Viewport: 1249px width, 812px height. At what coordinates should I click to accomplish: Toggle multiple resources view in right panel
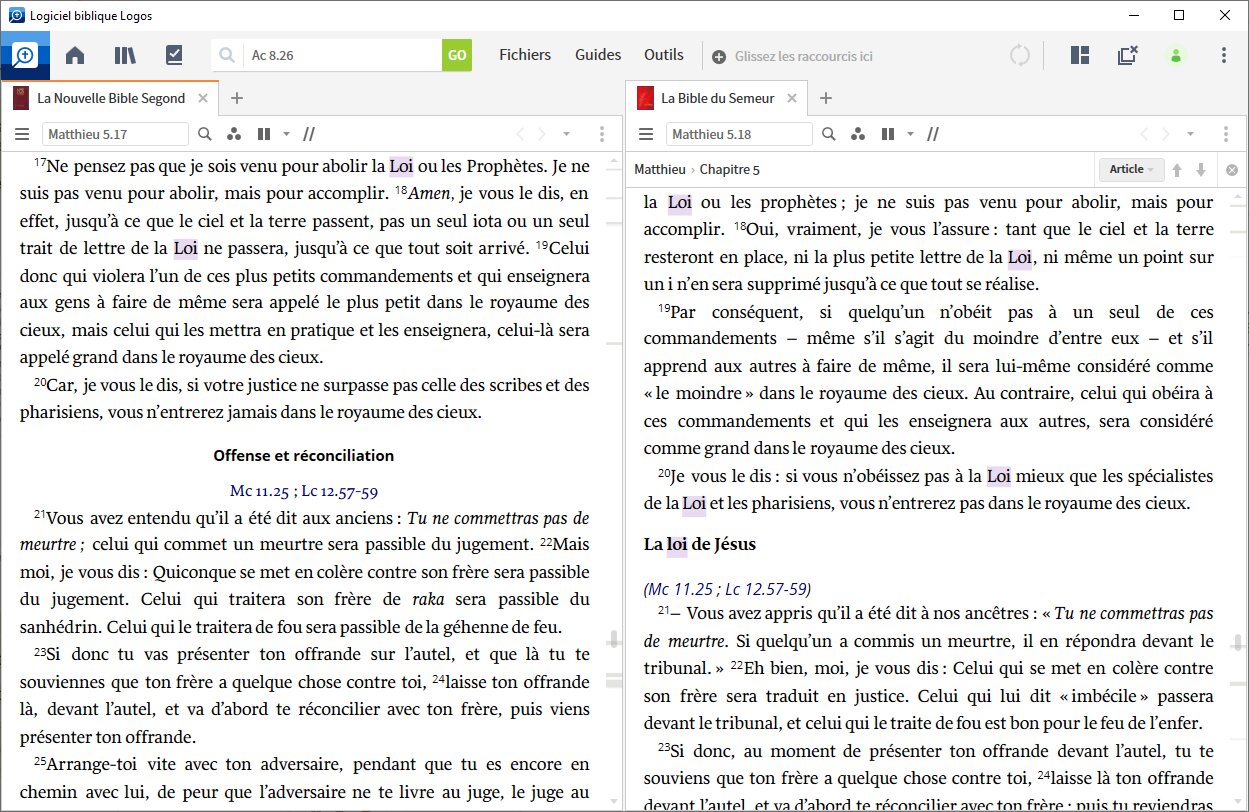[933, 134]
